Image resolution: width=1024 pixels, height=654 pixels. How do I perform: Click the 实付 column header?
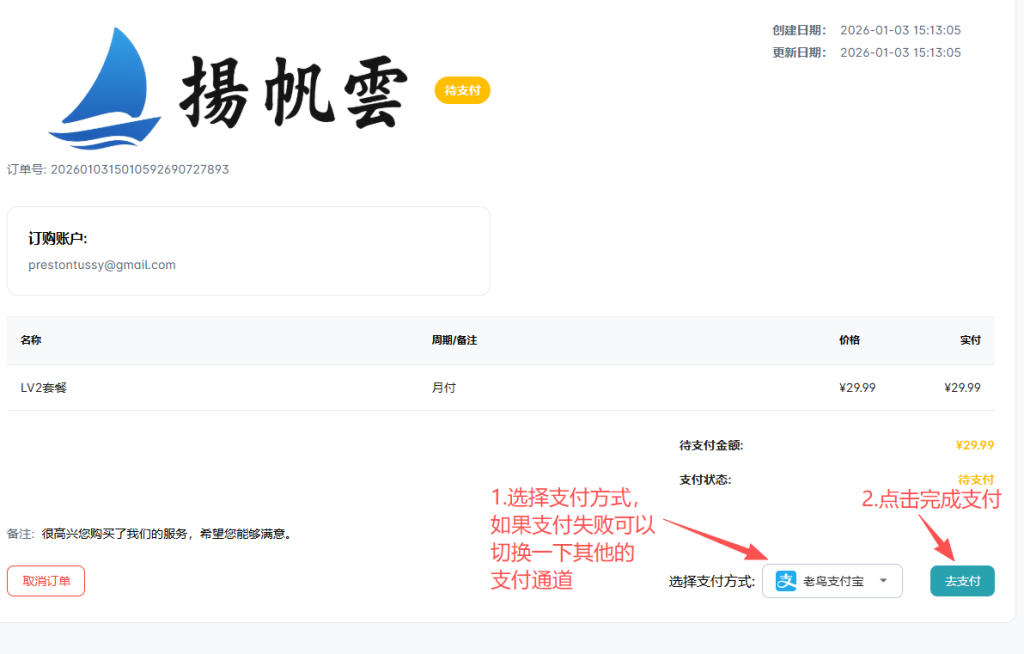(970, 340)
